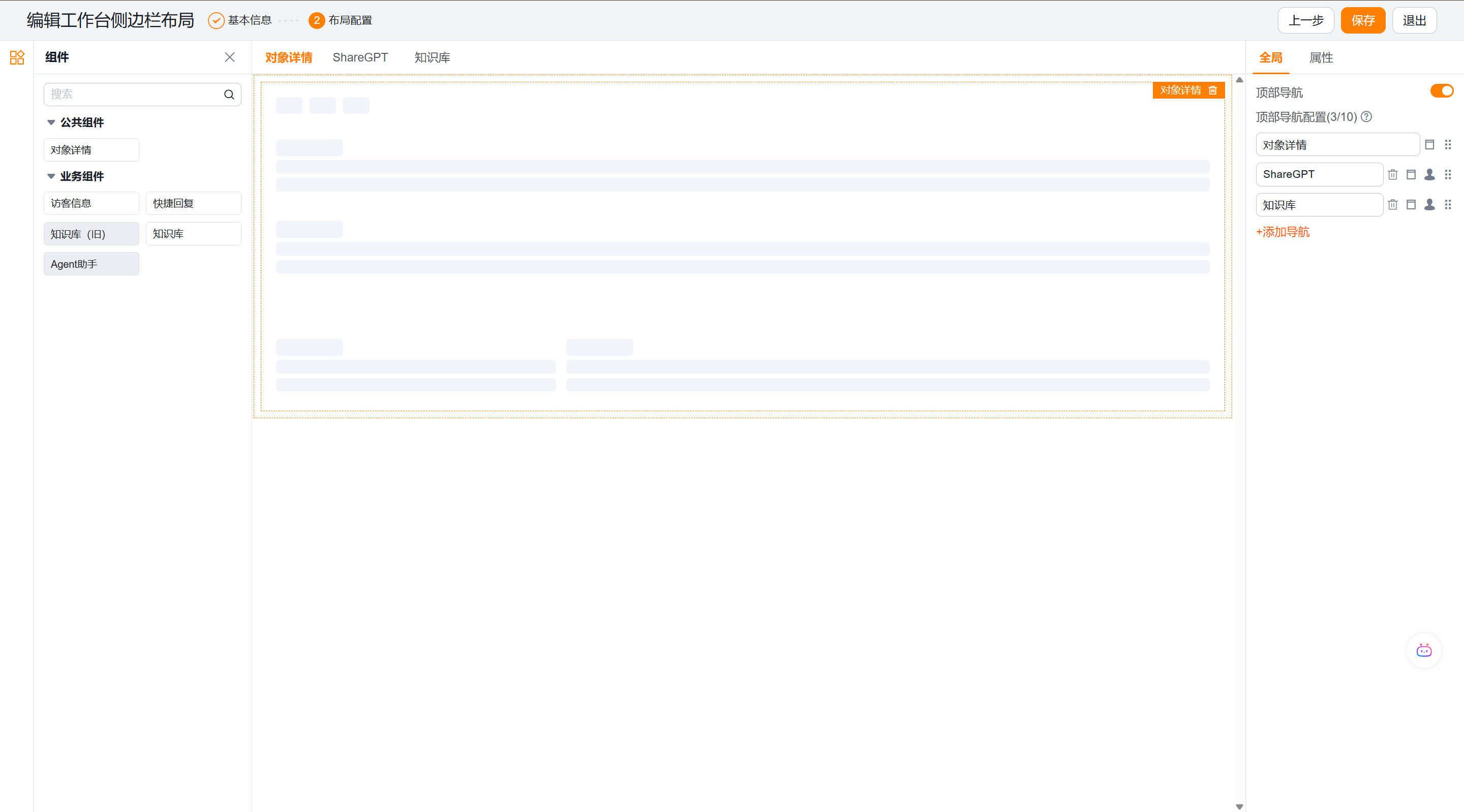Click the components grid icon in left rail
1464x812 pixels.
pos(17,57)
